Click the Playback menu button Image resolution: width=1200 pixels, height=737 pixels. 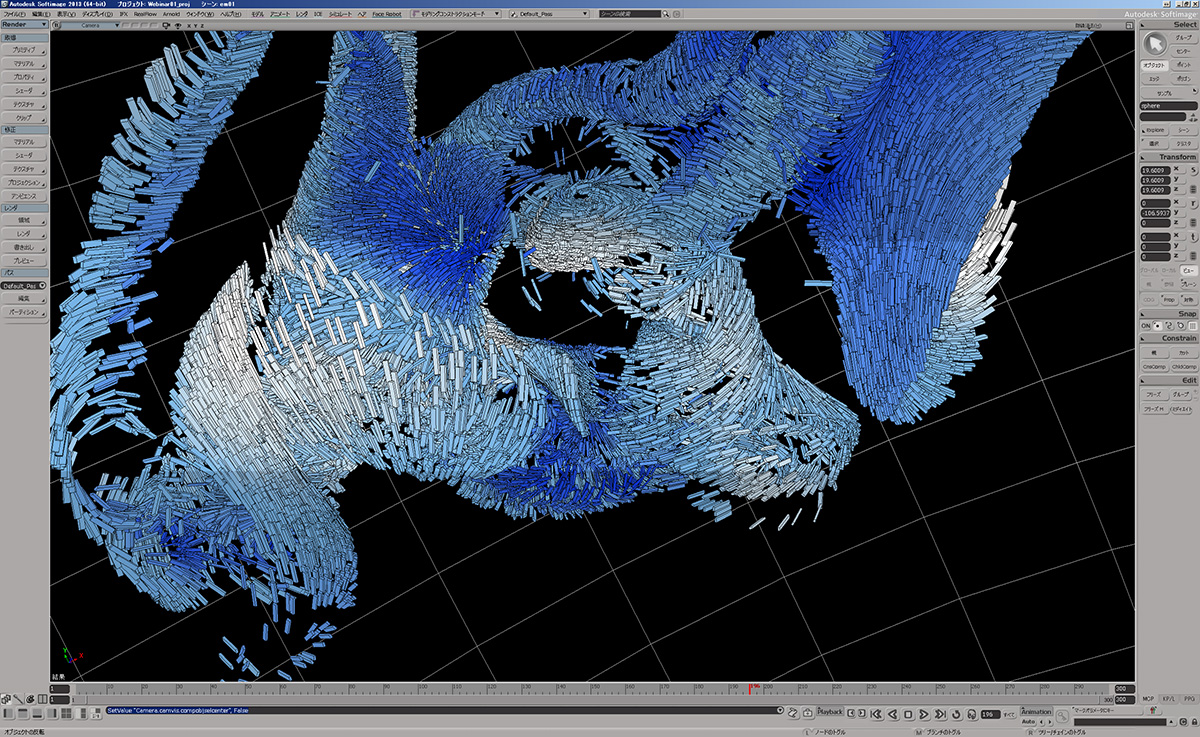point(830,711)
